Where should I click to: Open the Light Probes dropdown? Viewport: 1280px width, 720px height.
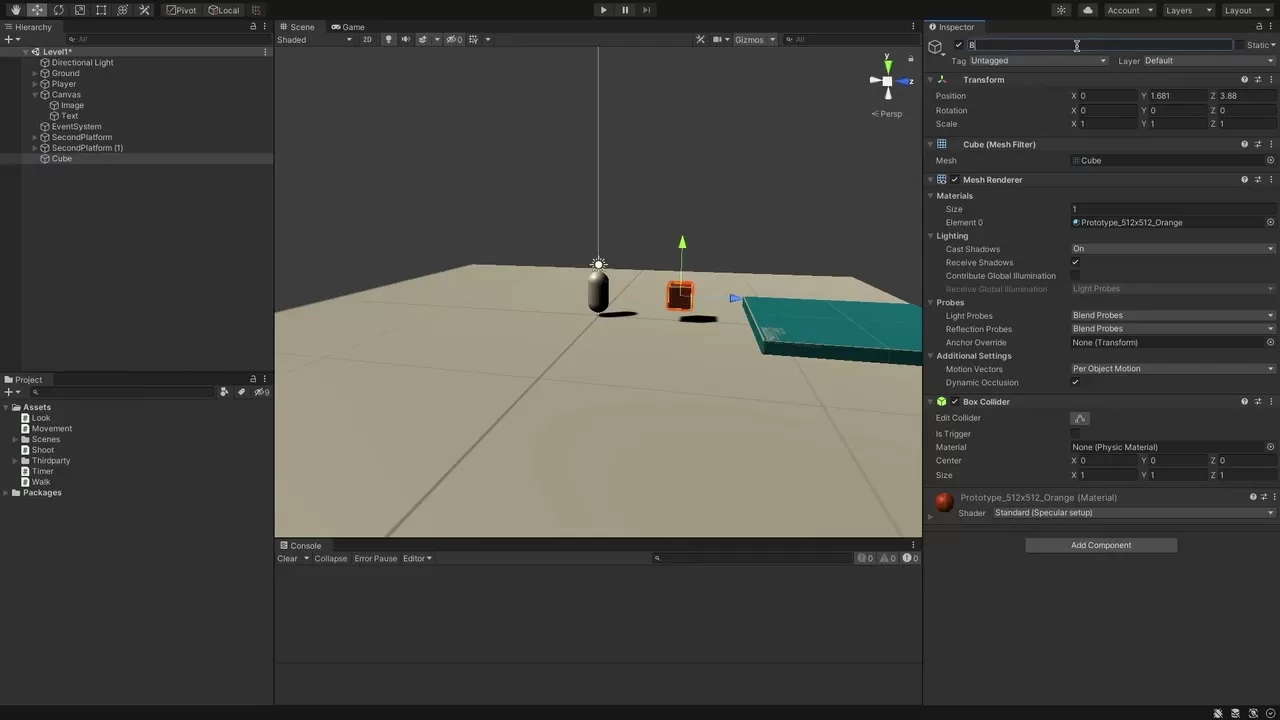1170,315
